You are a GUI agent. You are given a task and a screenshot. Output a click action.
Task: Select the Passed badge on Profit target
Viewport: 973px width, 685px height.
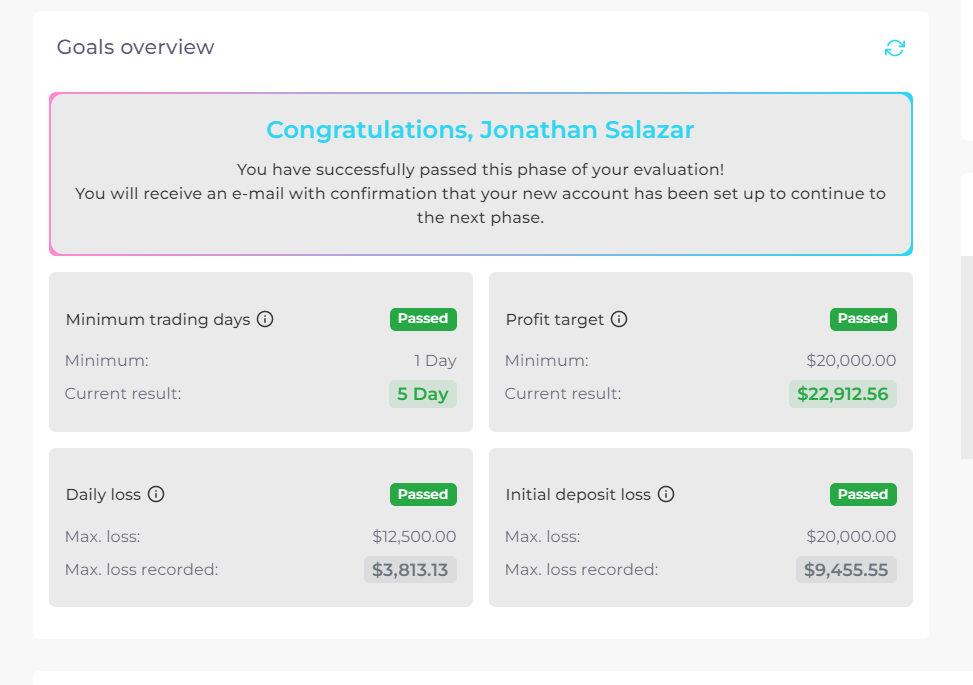tap(863, 319)
